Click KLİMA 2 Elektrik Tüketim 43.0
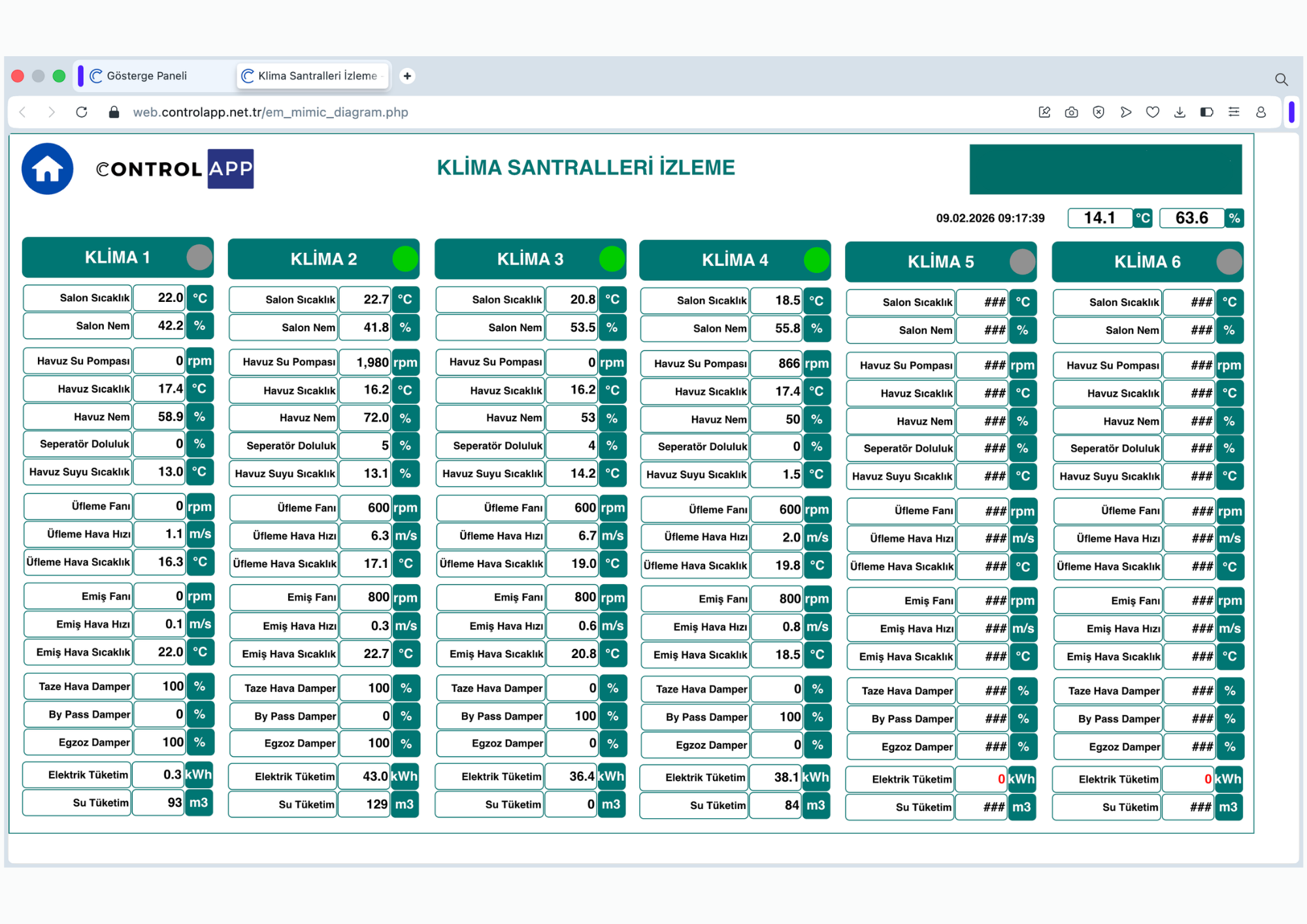This screenshot has width=1307, height=924. pos(365,776)
